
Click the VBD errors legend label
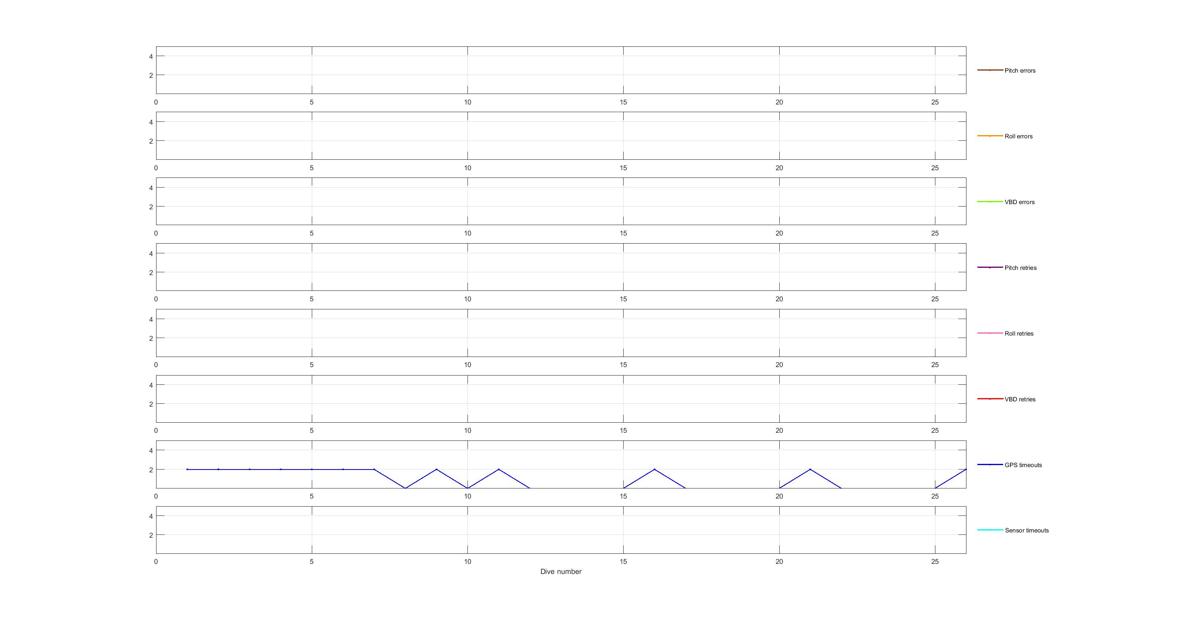click(1019, 202)
